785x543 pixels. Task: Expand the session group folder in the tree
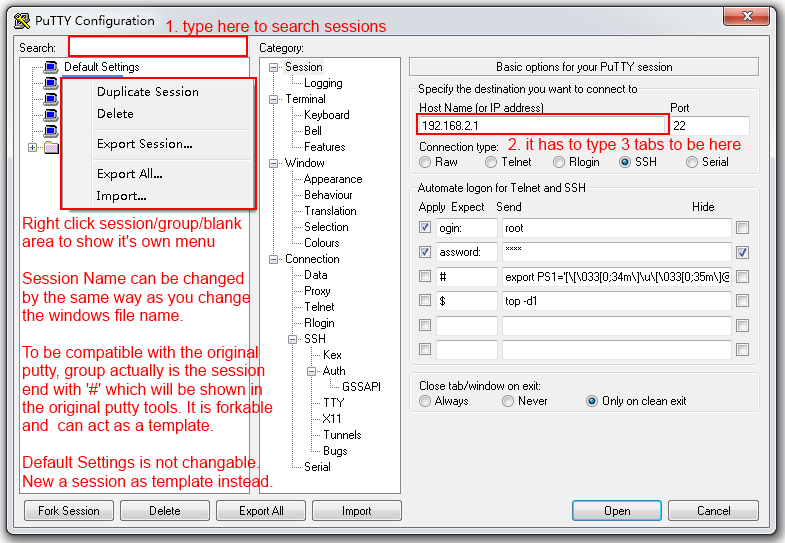pyautogui.click(x=33, y=148)
